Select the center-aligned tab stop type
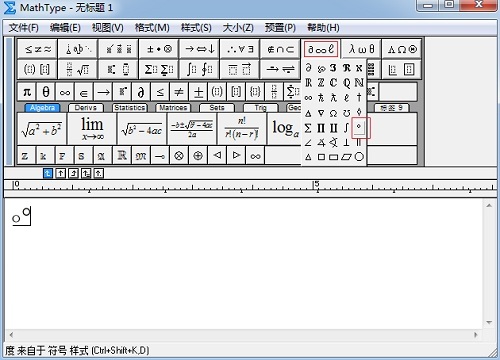500x360 pixels. pos(61,173)
